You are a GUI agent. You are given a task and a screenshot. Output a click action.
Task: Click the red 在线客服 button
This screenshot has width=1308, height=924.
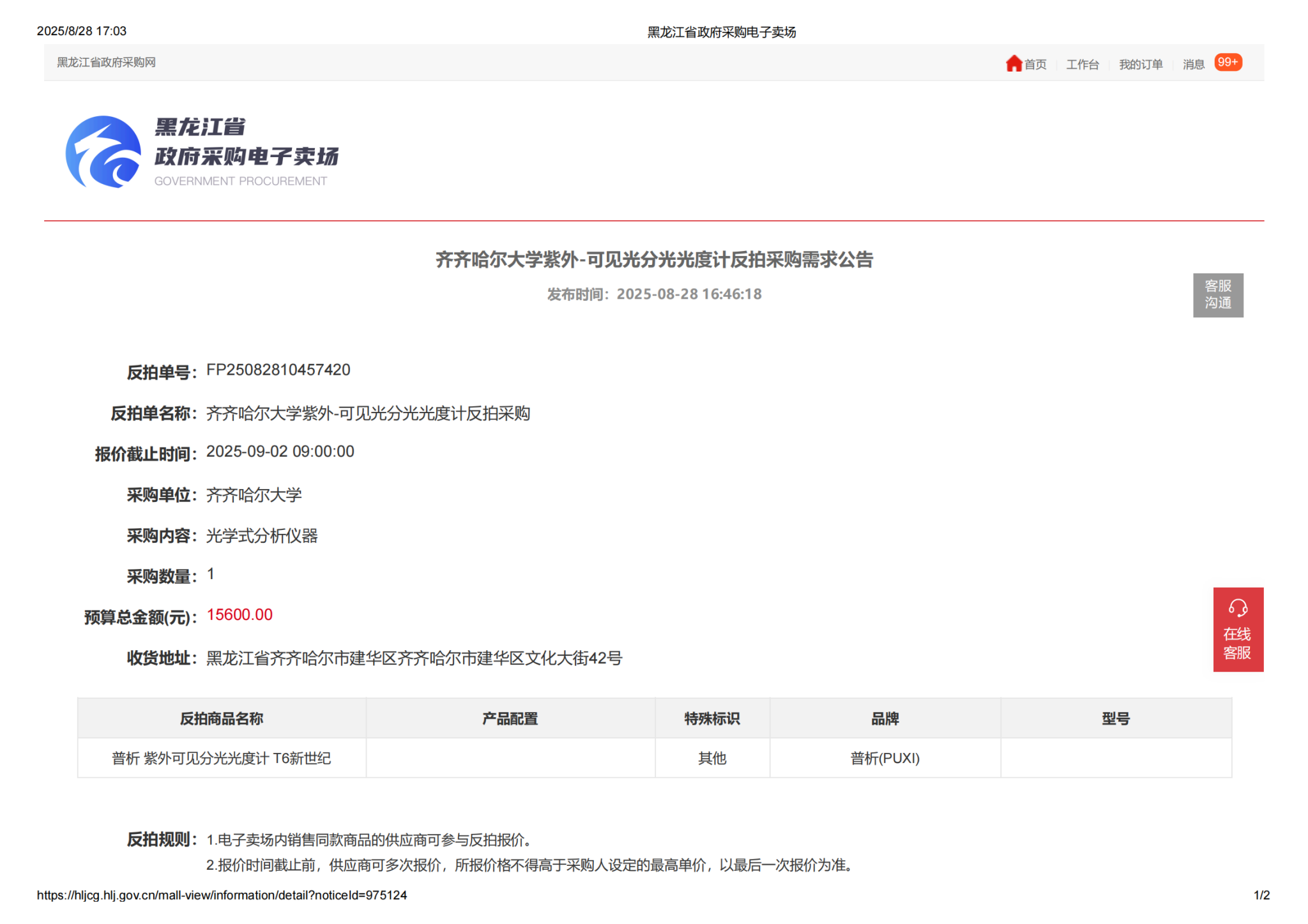[1237, 644]
